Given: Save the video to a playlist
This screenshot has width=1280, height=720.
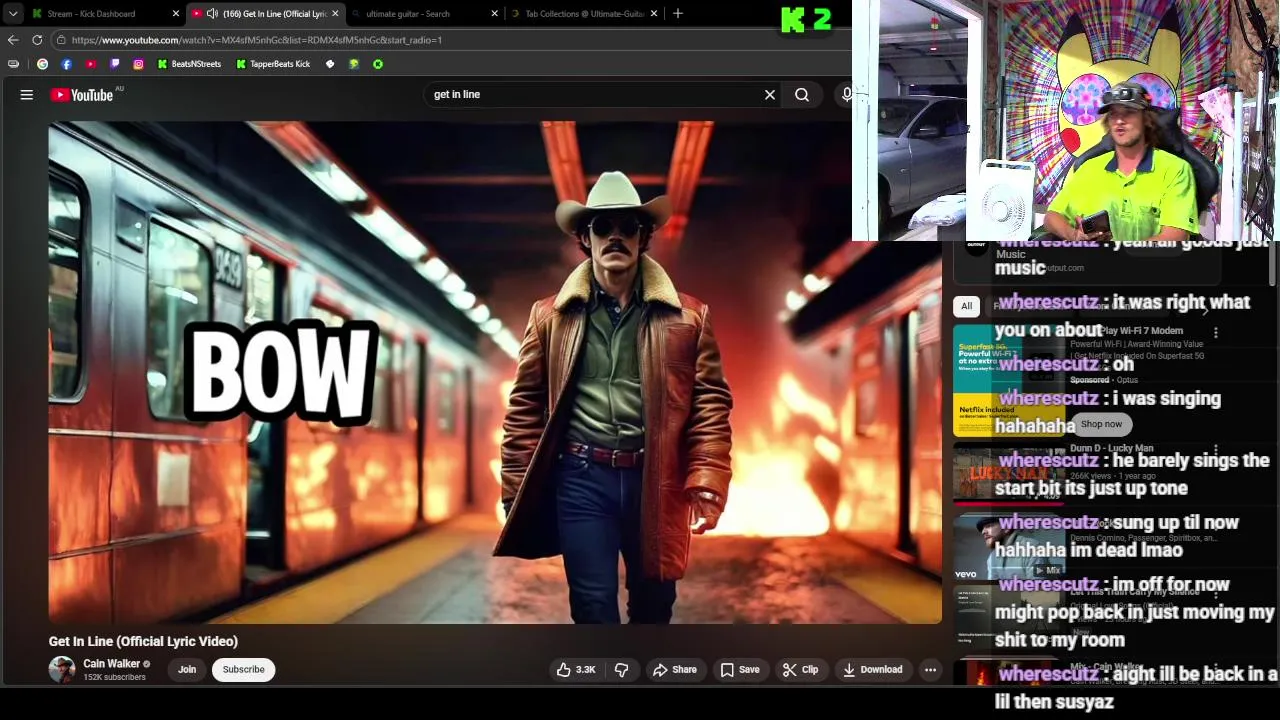Looking at the screenshot, I should pyautogui.click(x=740, y=670).
